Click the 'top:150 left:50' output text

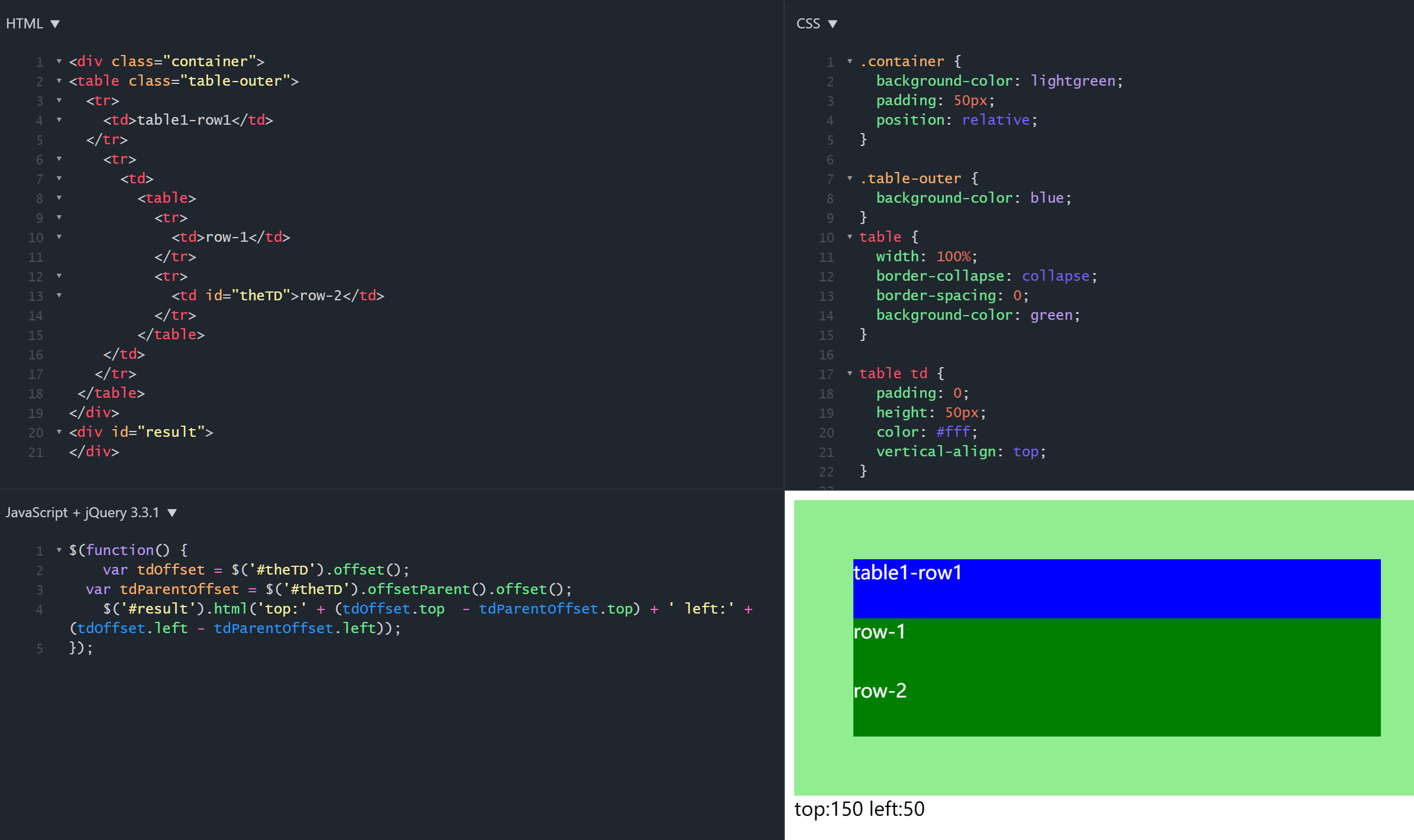(859, 809)
